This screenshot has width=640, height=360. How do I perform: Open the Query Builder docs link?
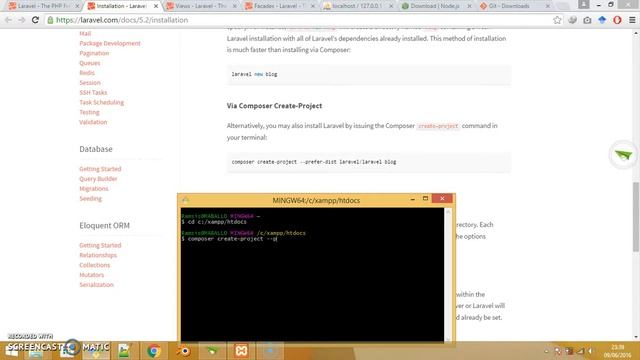[98, 178]
